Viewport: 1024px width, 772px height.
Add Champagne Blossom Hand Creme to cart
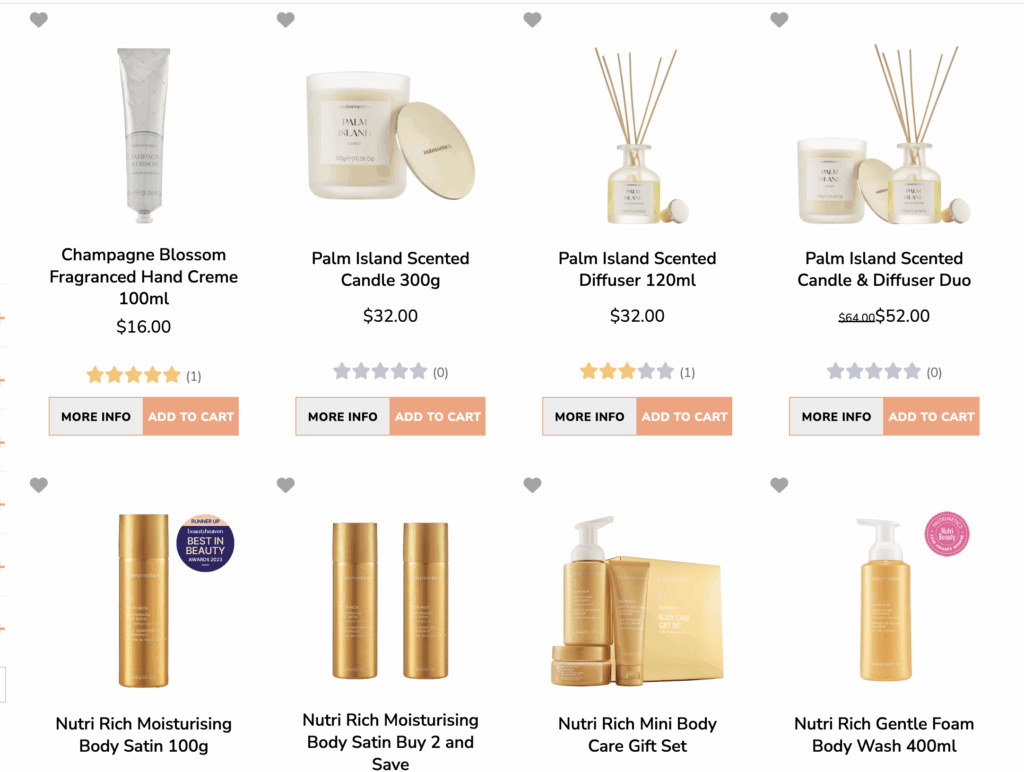[x=191, y=416]
